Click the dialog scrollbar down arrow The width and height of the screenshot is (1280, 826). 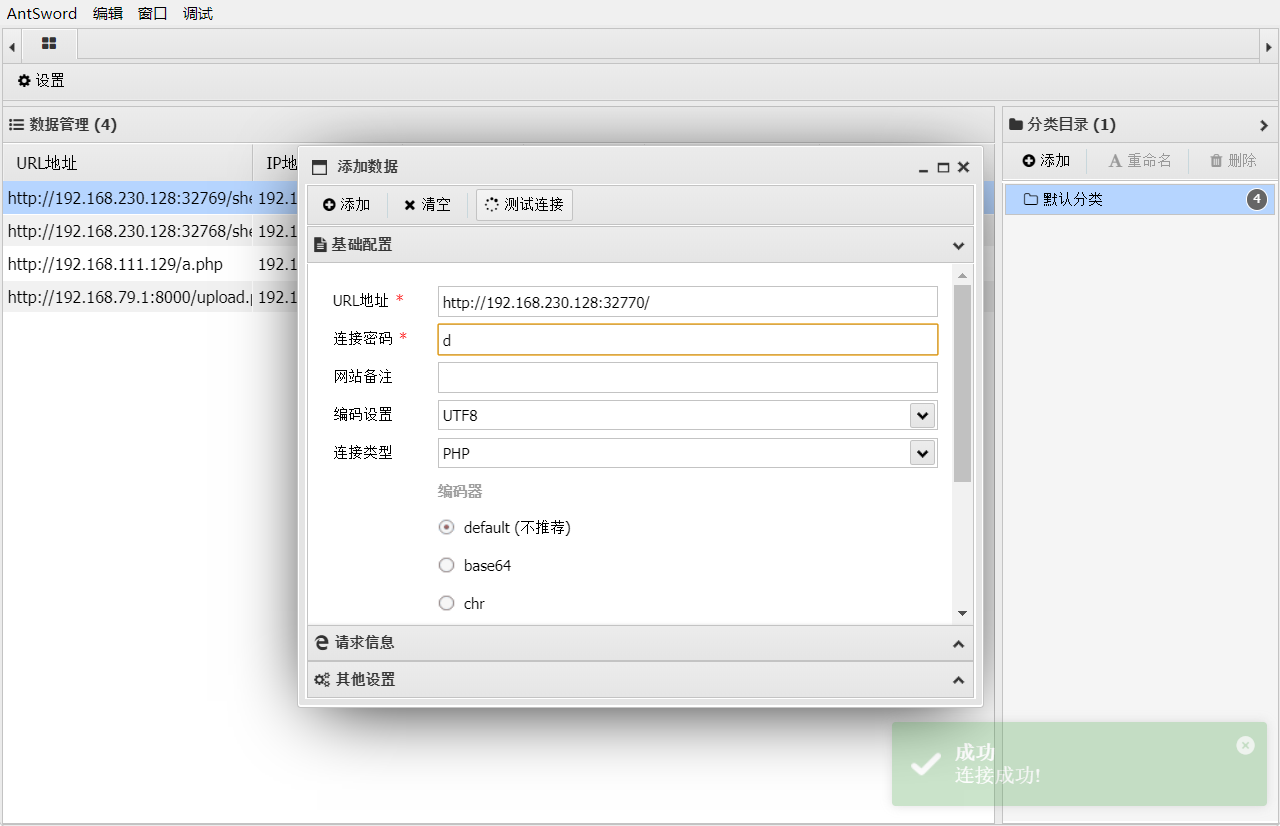coord(962,613)
